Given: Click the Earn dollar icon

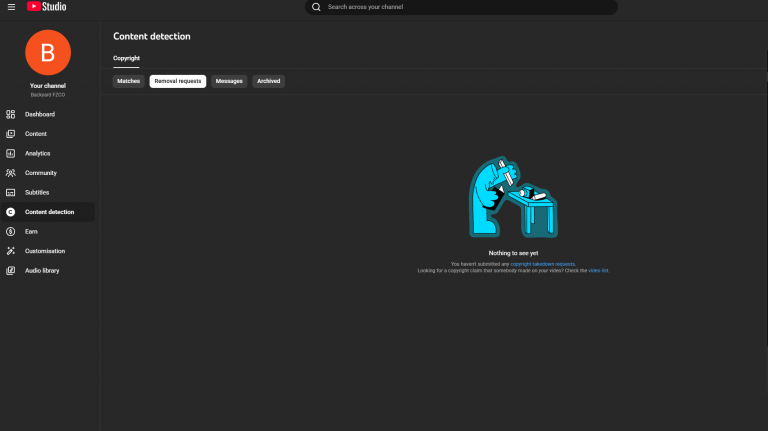Looking at the screenshot, I should [10, 232].
